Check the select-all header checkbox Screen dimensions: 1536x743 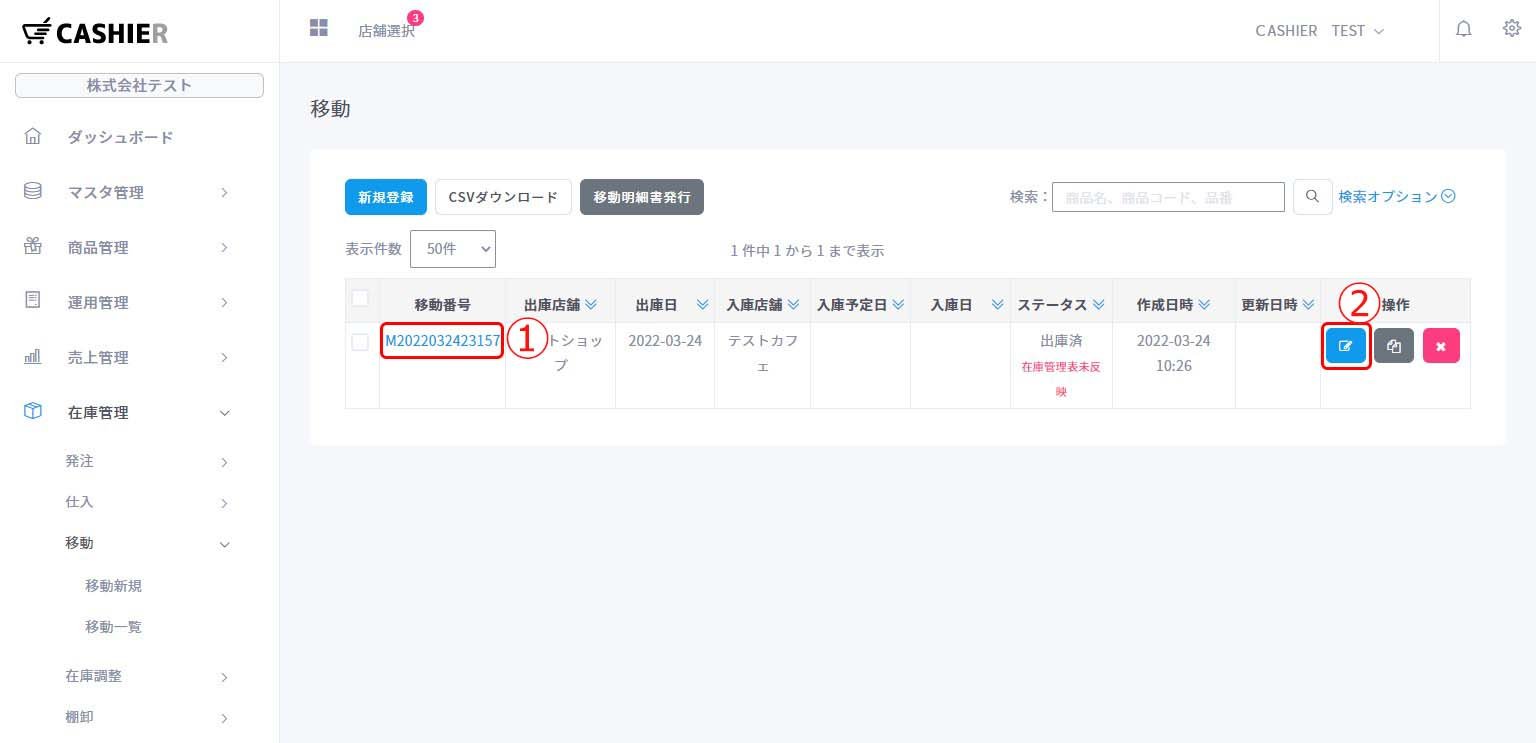360,298
